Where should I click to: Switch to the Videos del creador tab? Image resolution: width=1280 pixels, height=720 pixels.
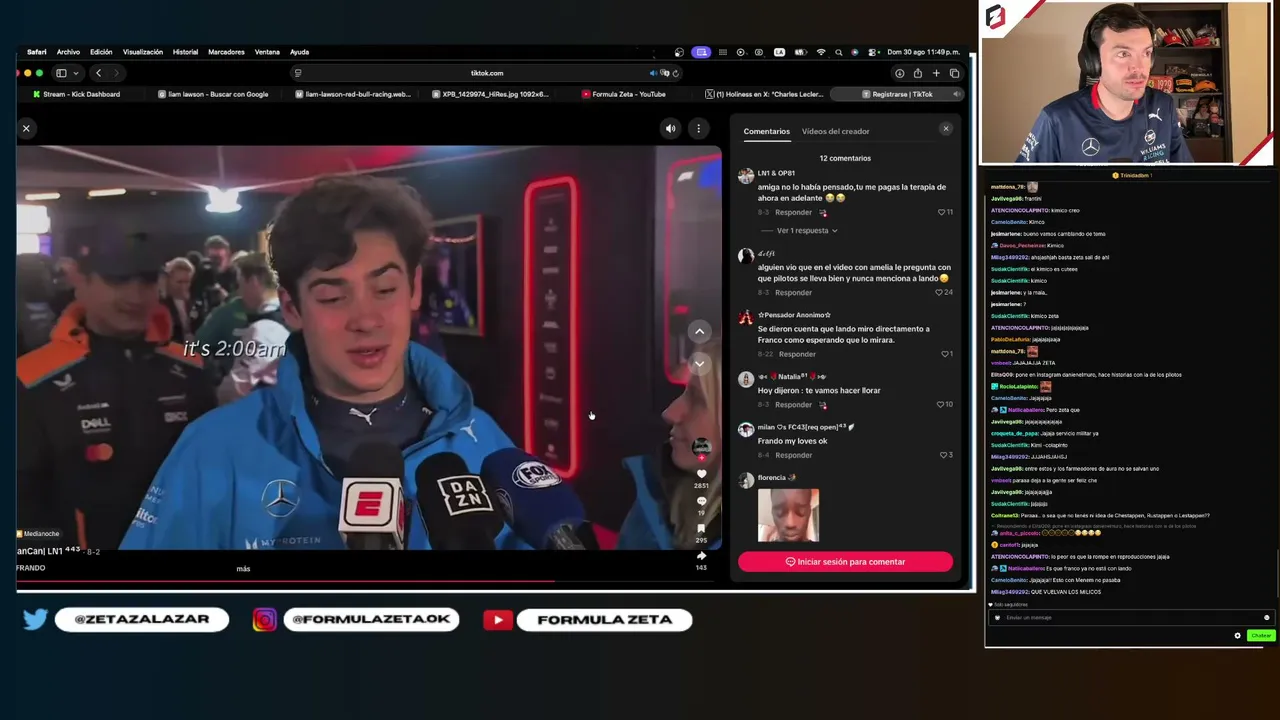pos(835,131)
